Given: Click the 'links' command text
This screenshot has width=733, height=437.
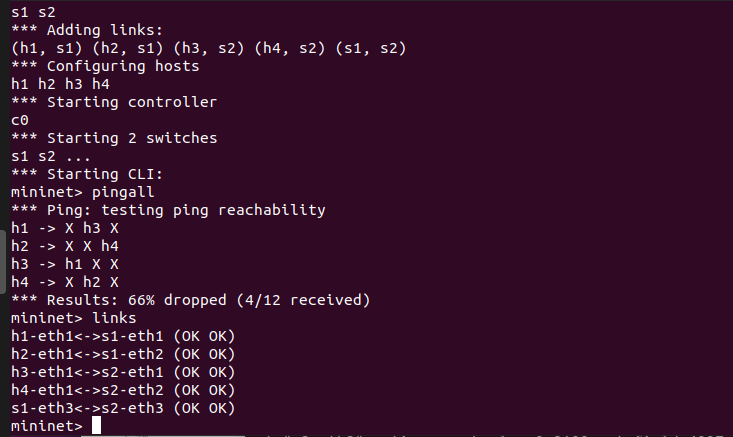Looking at the screenshot, I should click(114, 318).
